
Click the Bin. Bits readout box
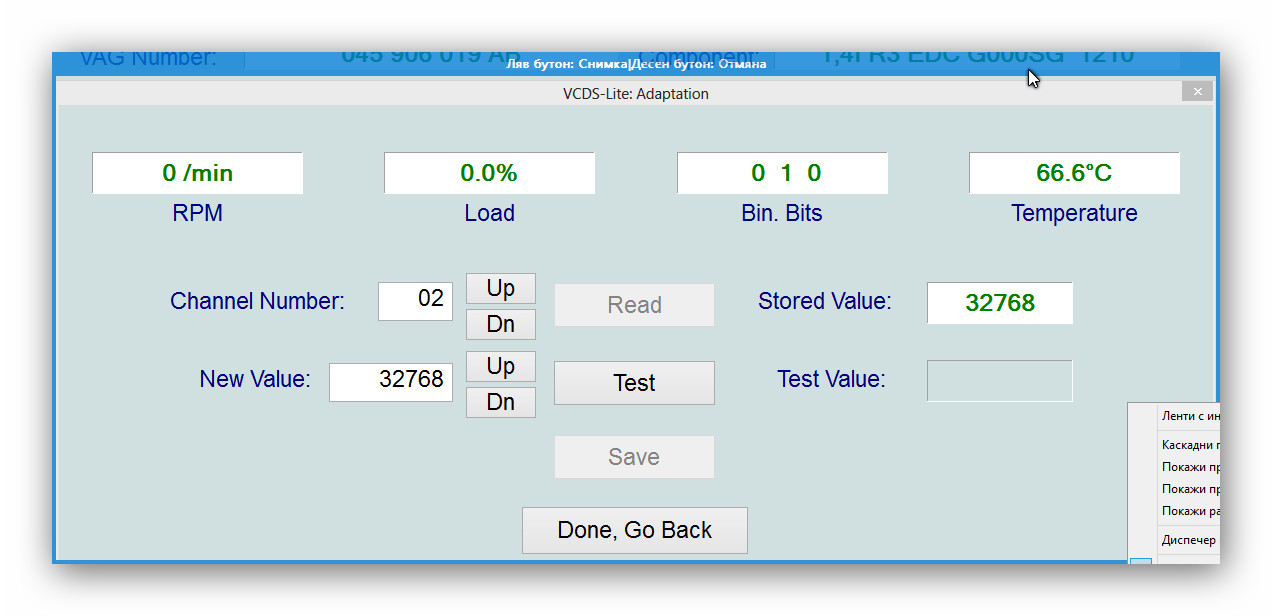(x=782, y=173)
